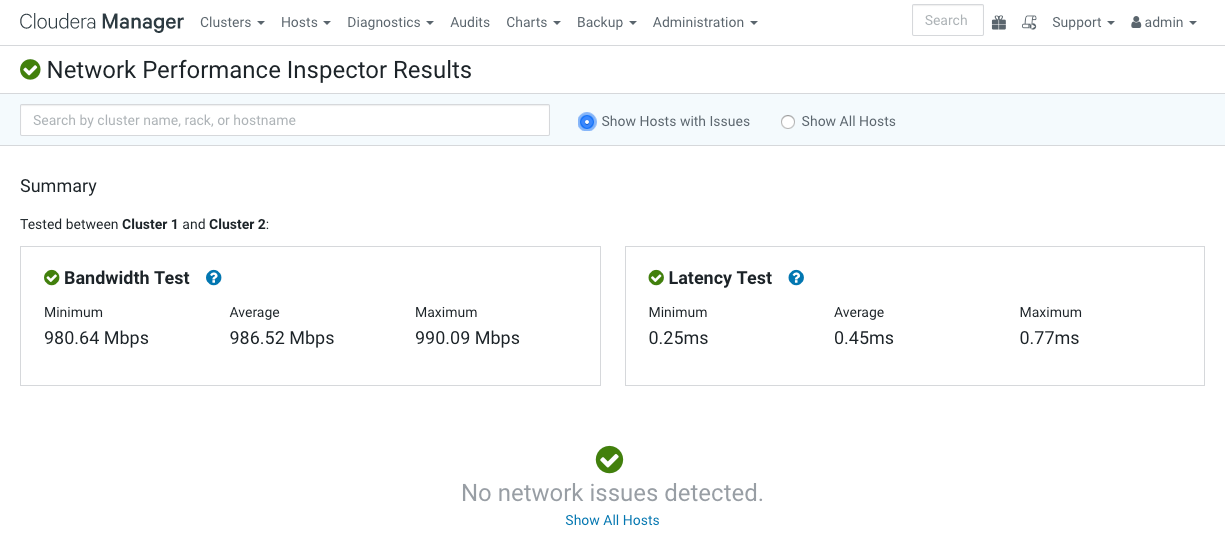This screenshot has height=536, width=1225.
Task: Click the Latency Test help question icon
Action: pos(796,278)
